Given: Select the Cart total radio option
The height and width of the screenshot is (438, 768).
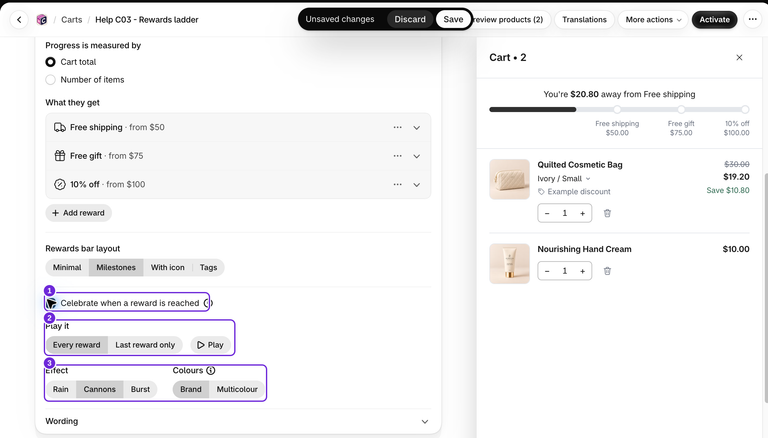Looking at the screenshot, I should tap(50, 62).
